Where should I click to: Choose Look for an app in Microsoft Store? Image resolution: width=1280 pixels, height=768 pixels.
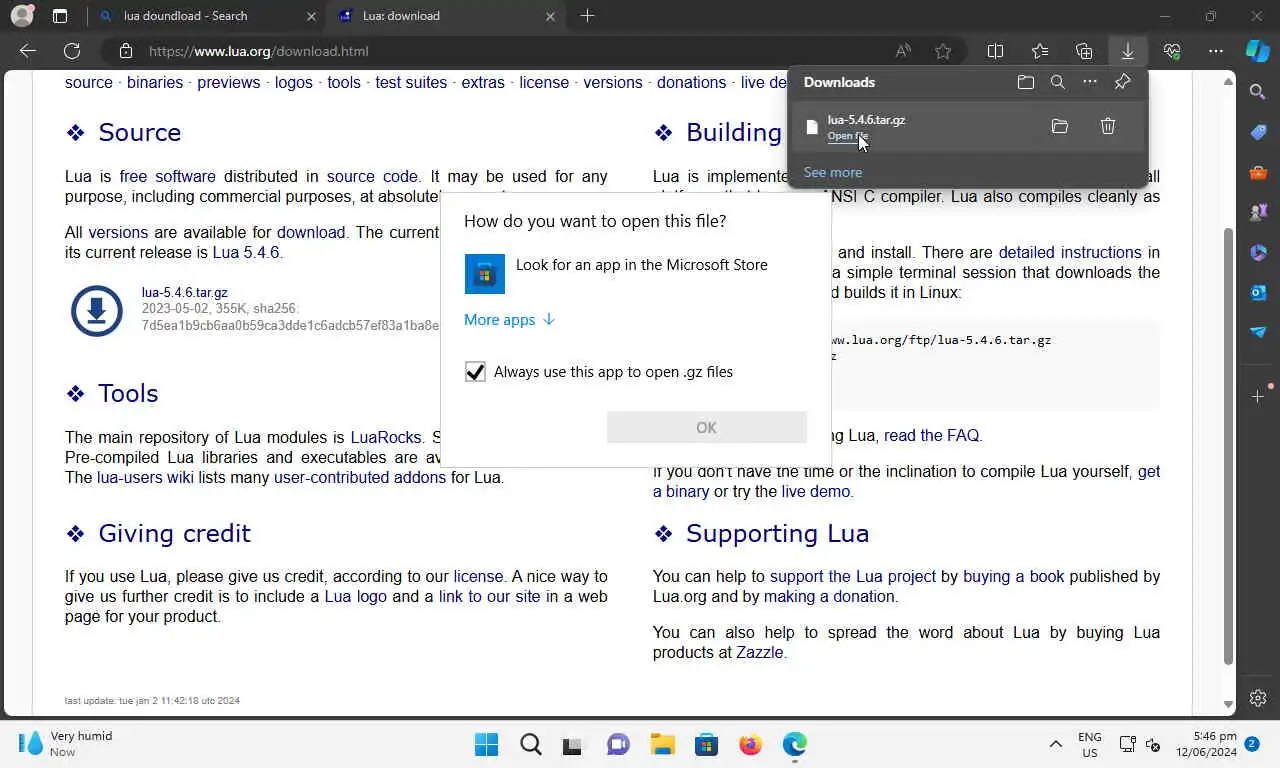pos(634,273)
